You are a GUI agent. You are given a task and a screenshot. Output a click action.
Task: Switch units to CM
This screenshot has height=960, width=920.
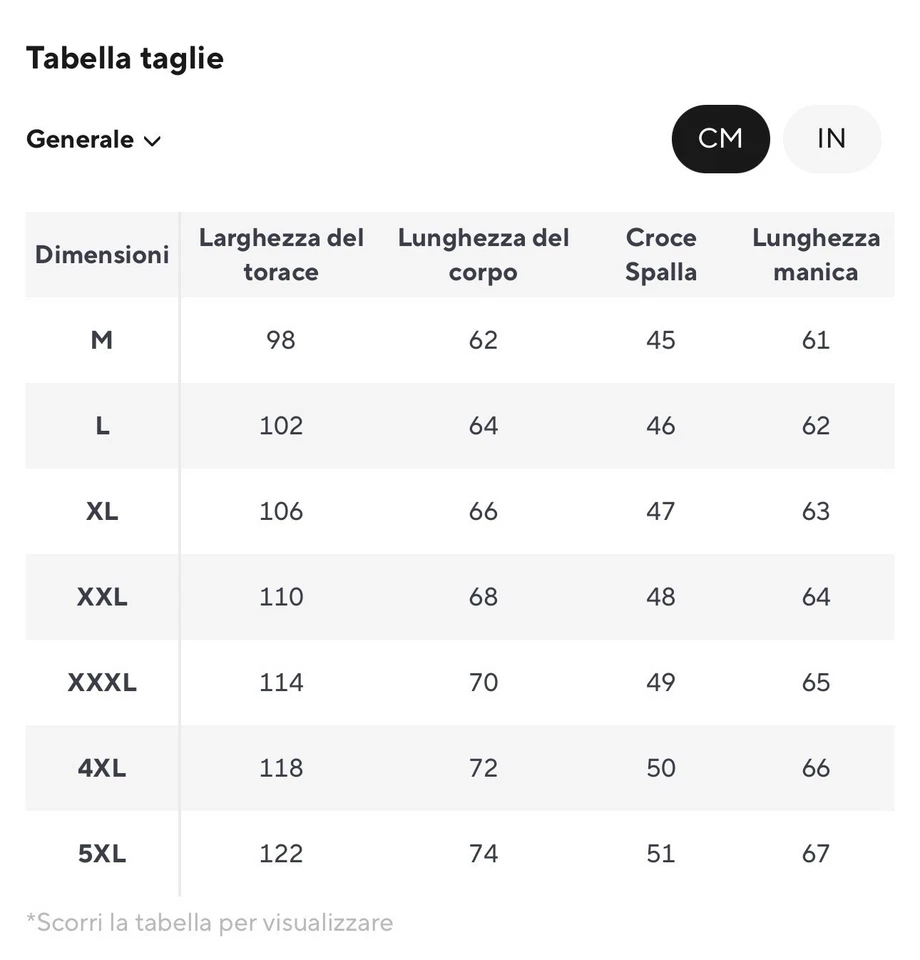(720, 139)
